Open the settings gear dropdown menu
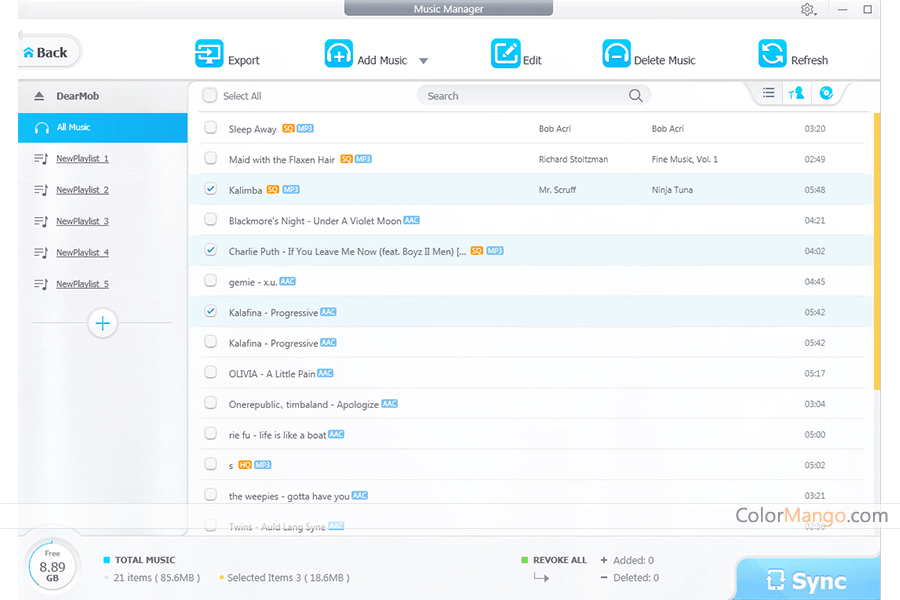This screenshot has width=900, height=600. 808,10
